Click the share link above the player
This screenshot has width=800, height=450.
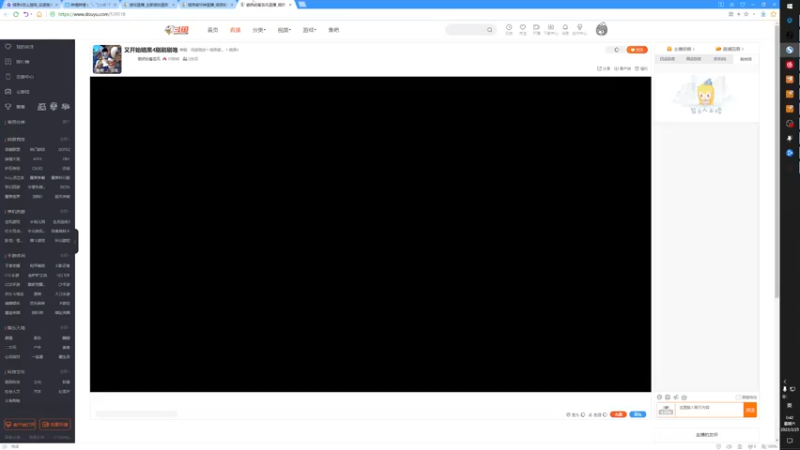[604, 68]
